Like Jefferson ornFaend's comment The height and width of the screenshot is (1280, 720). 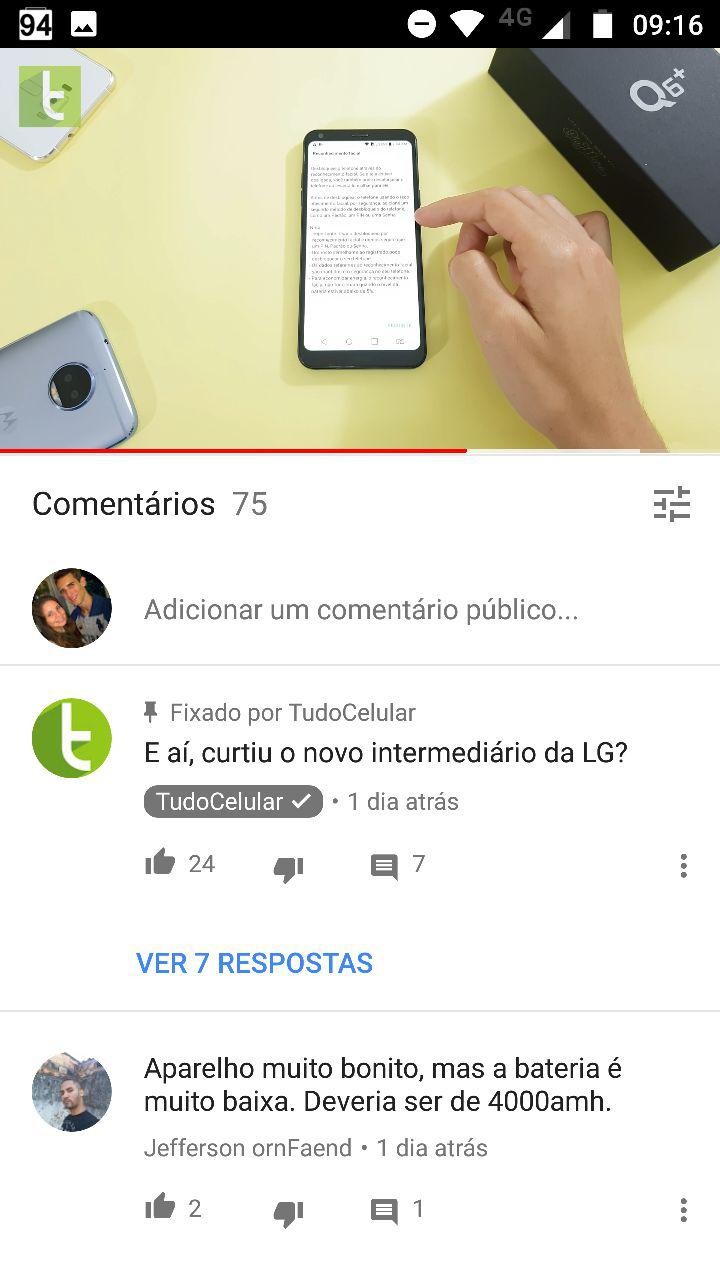pos(160,1207)
